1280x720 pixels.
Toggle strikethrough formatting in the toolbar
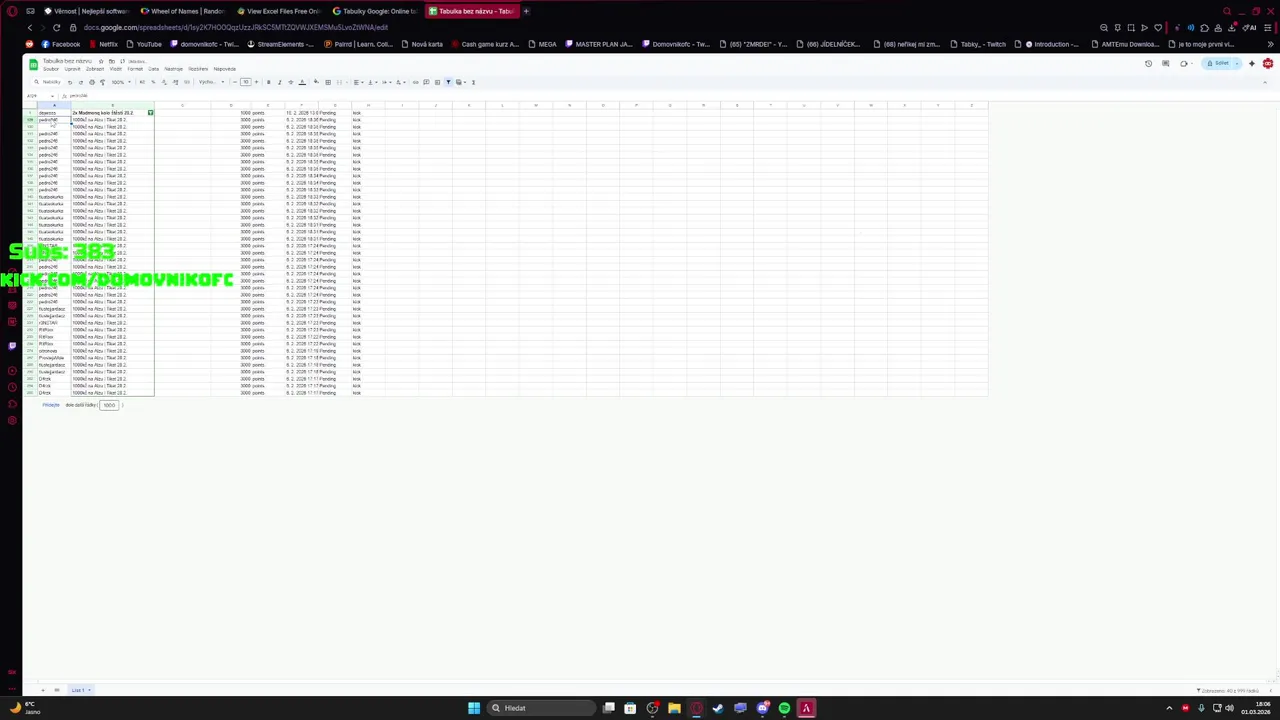[x=290, y=82]
